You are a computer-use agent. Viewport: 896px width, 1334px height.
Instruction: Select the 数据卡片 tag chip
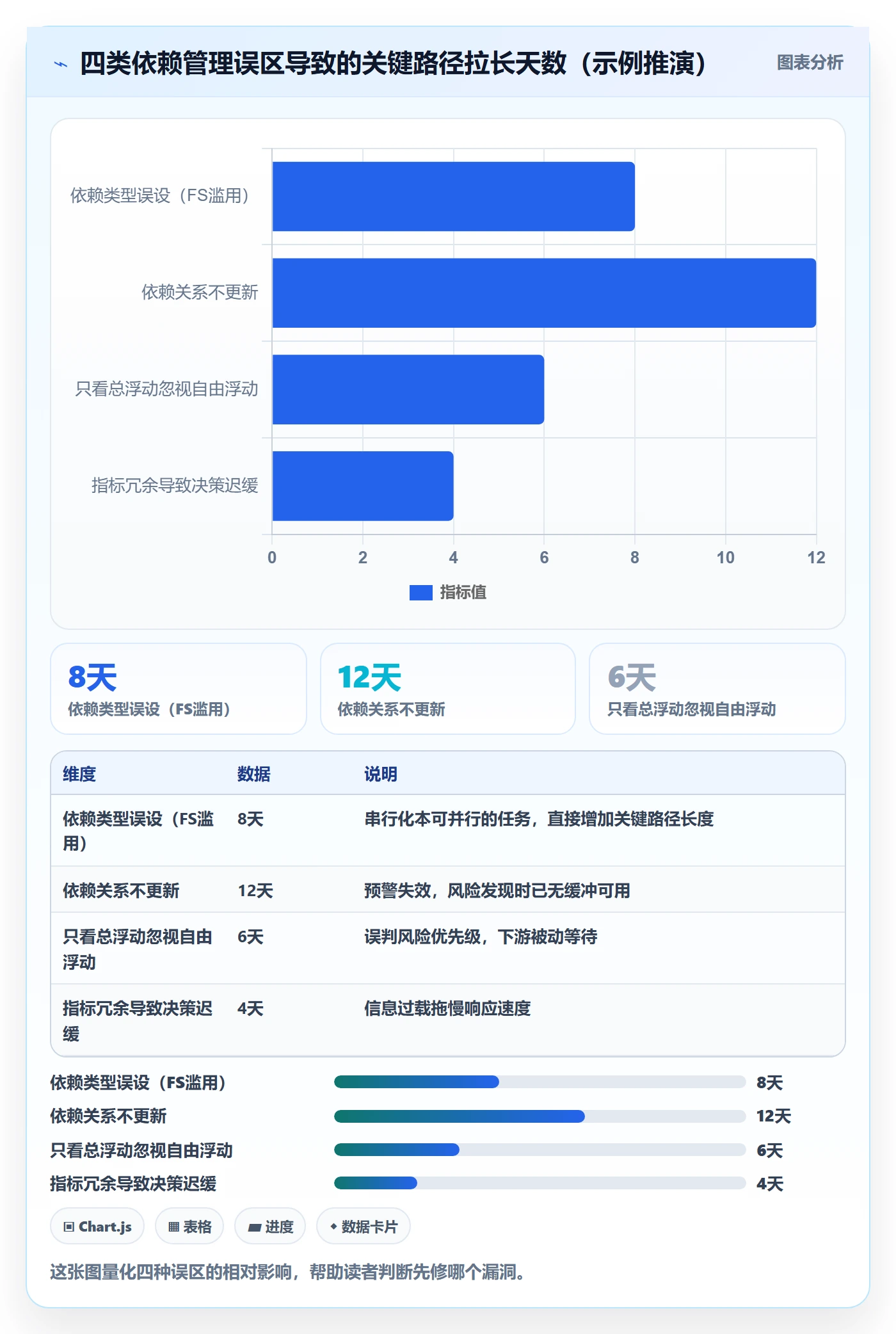point(364,1226)
